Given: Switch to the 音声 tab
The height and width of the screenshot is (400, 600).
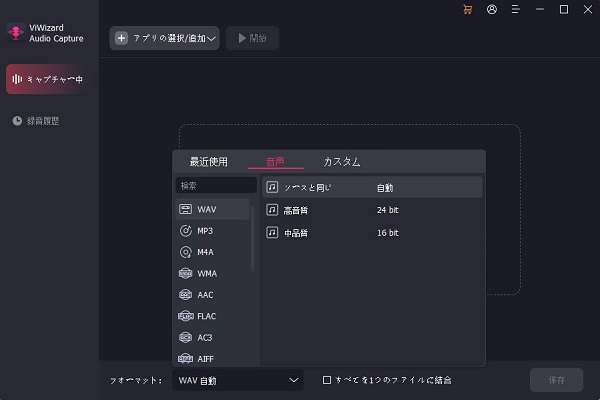Looking at the screenshot, I should [x=275, y=162].
